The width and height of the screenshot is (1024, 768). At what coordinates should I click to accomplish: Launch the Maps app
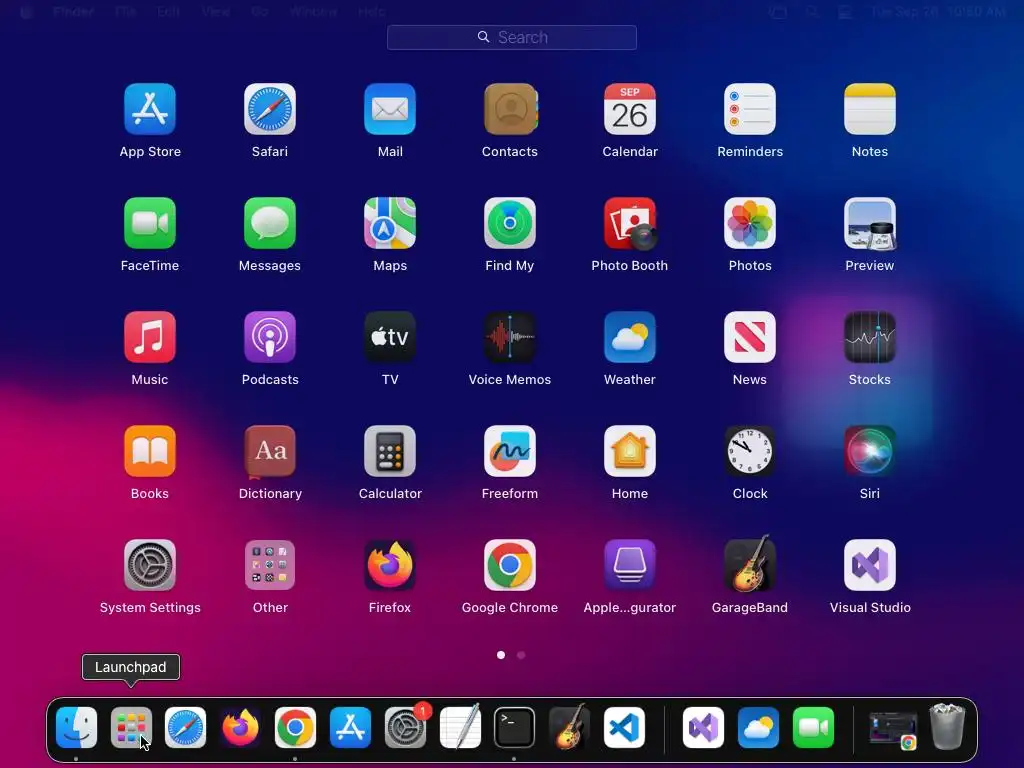(x=390, y=223)
